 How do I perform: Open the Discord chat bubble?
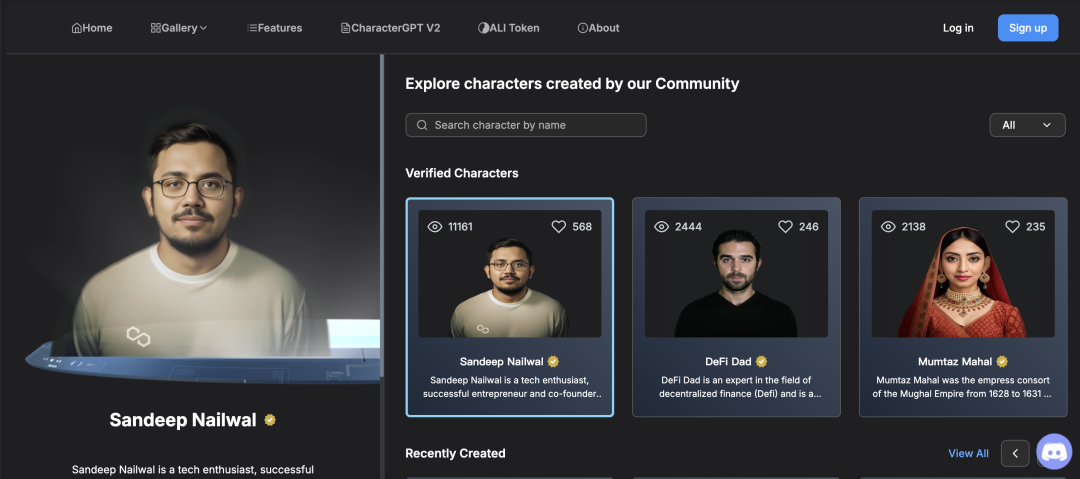pos(1054,451)
